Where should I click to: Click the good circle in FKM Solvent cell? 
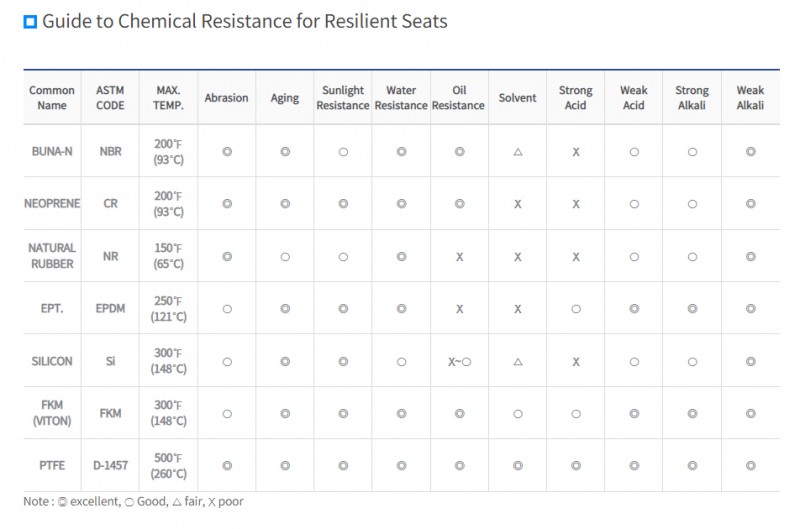coord(518,413)
